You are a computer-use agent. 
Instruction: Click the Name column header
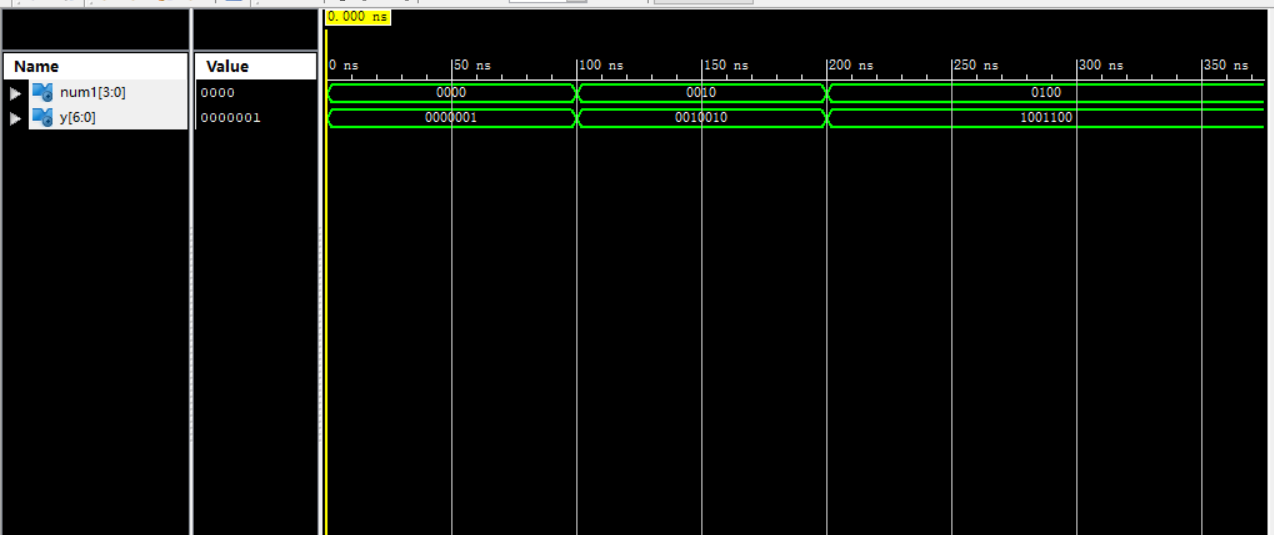tap(95, 66)
